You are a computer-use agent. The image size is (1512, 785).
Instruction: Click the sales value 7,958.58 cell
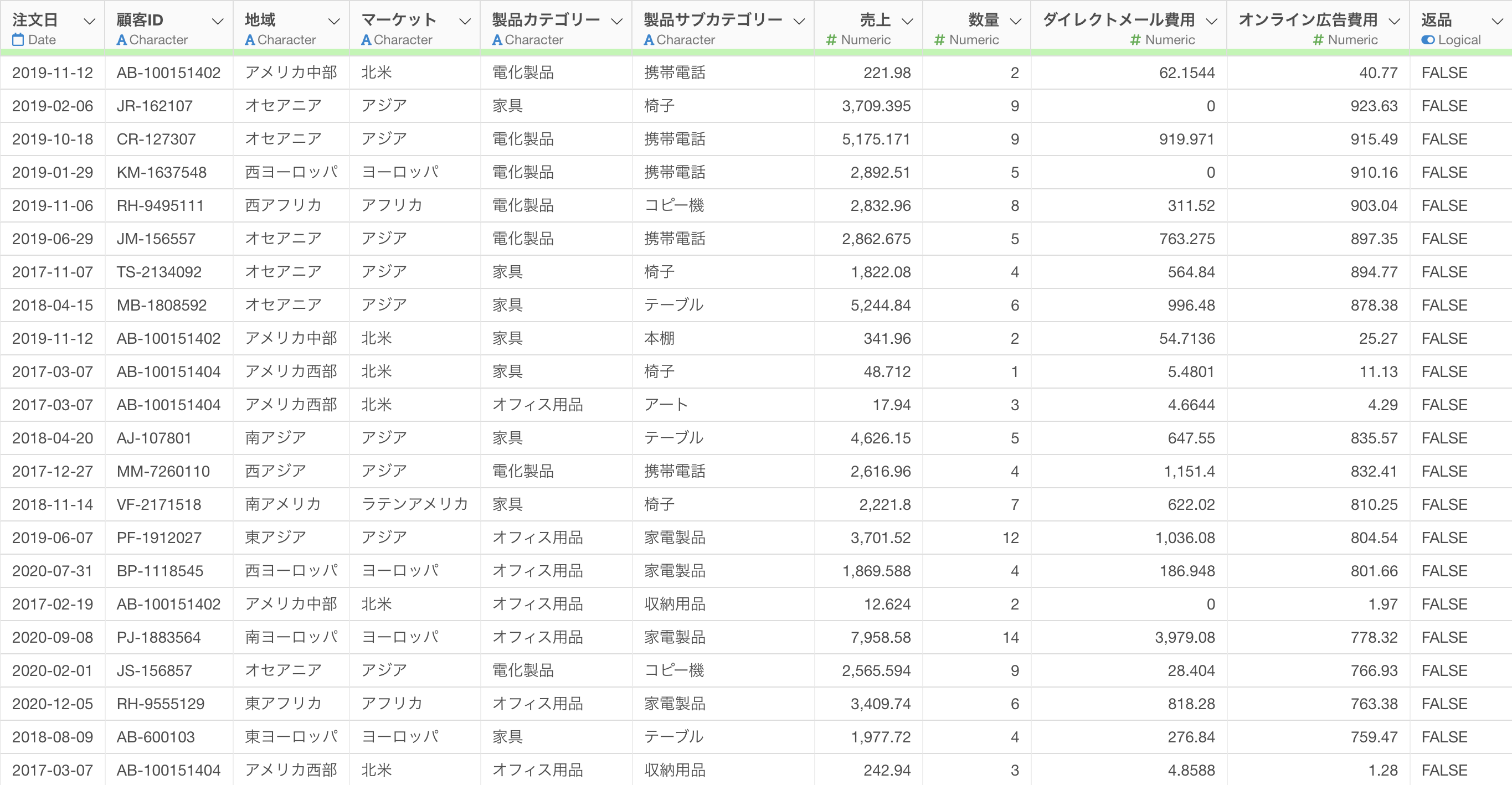coord(881,638)
